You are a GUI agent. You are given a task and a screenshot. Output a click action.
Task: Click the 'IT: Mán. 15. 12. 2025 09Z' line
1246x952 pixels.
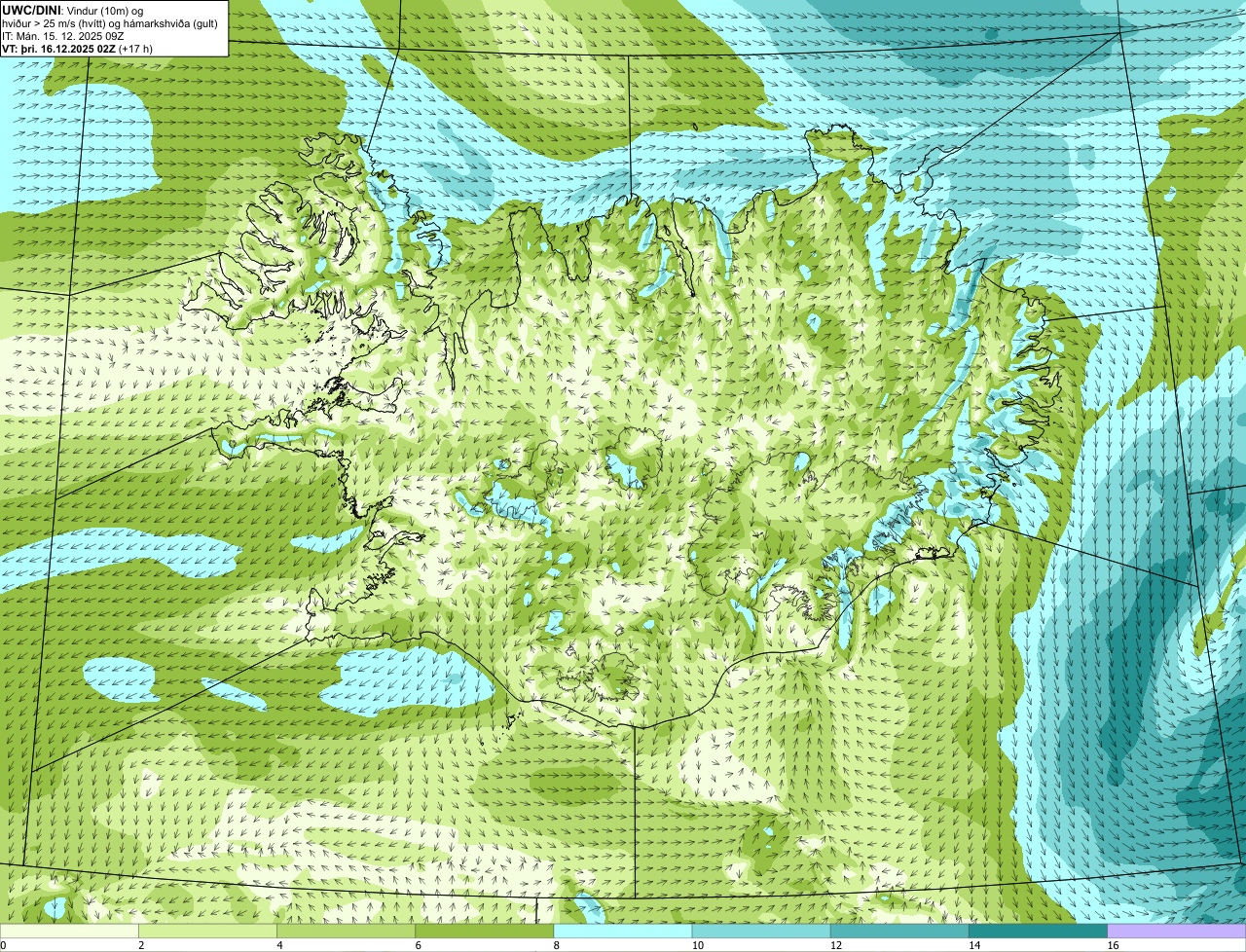[x=63, y=35]
